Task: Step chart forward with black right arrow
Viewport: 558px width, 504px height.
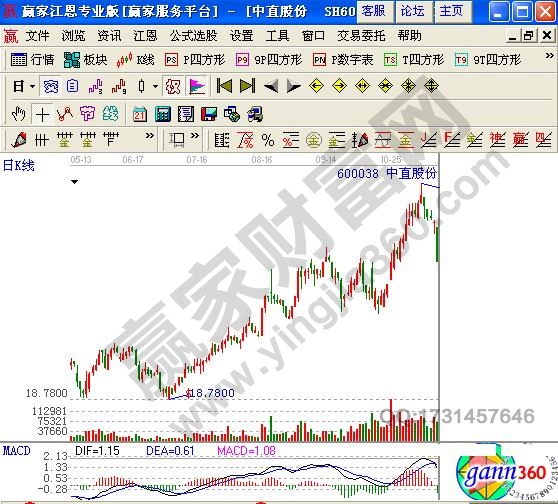Action: (294, 86)
